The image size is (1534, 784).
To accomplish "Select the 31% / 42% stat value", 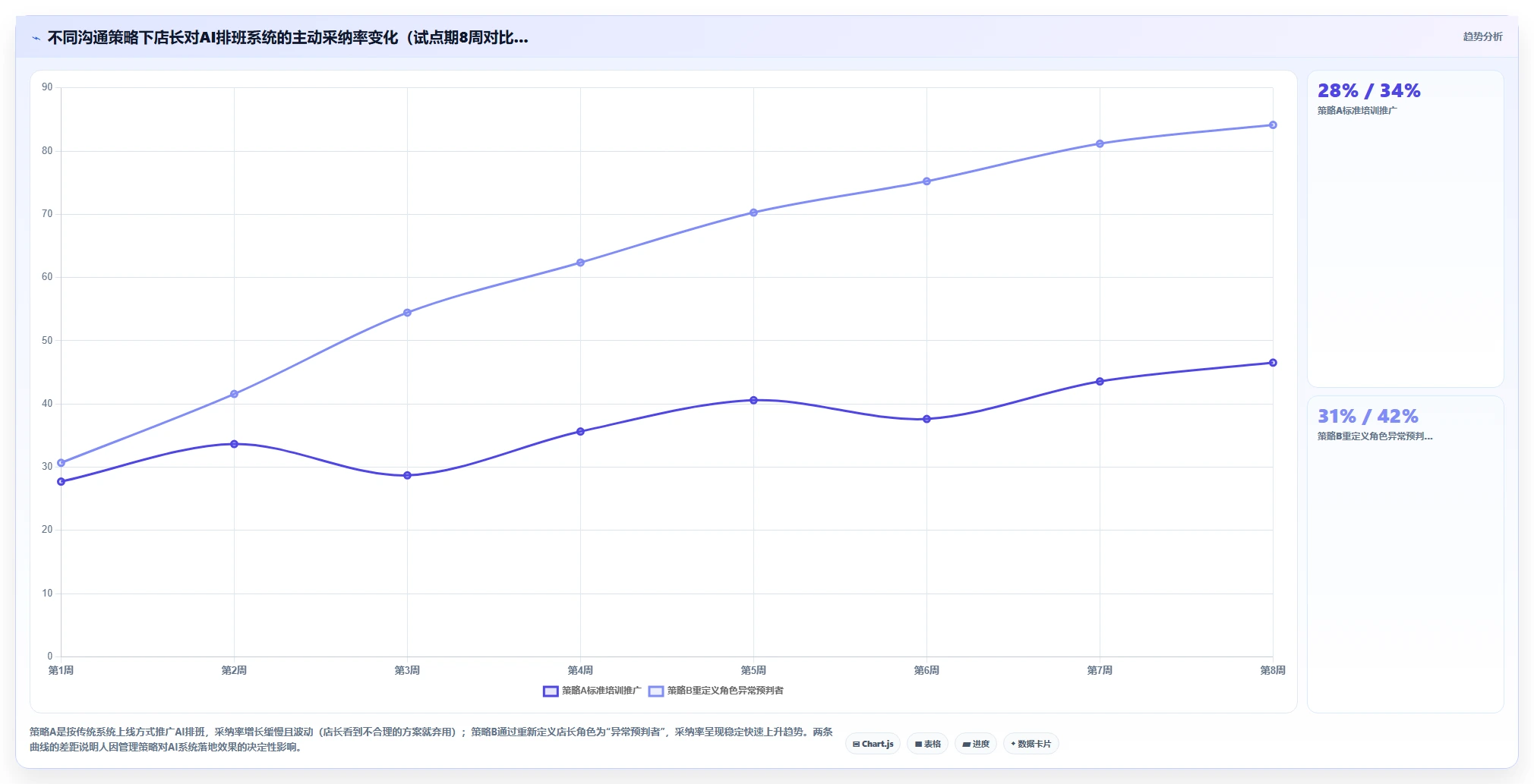I will (x=1368, y=416).
